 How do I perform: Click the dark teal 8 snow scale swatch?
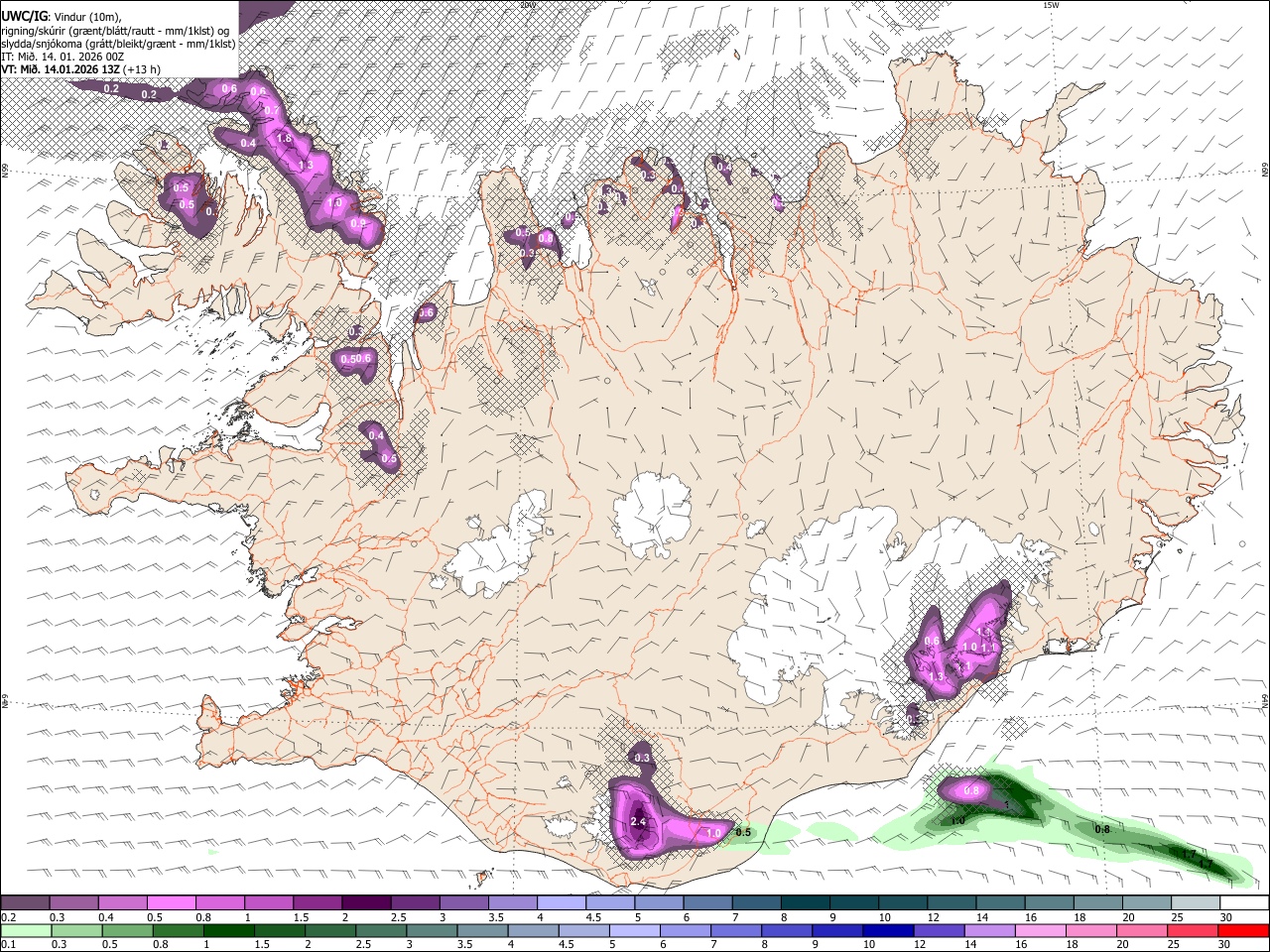(806, 902)
